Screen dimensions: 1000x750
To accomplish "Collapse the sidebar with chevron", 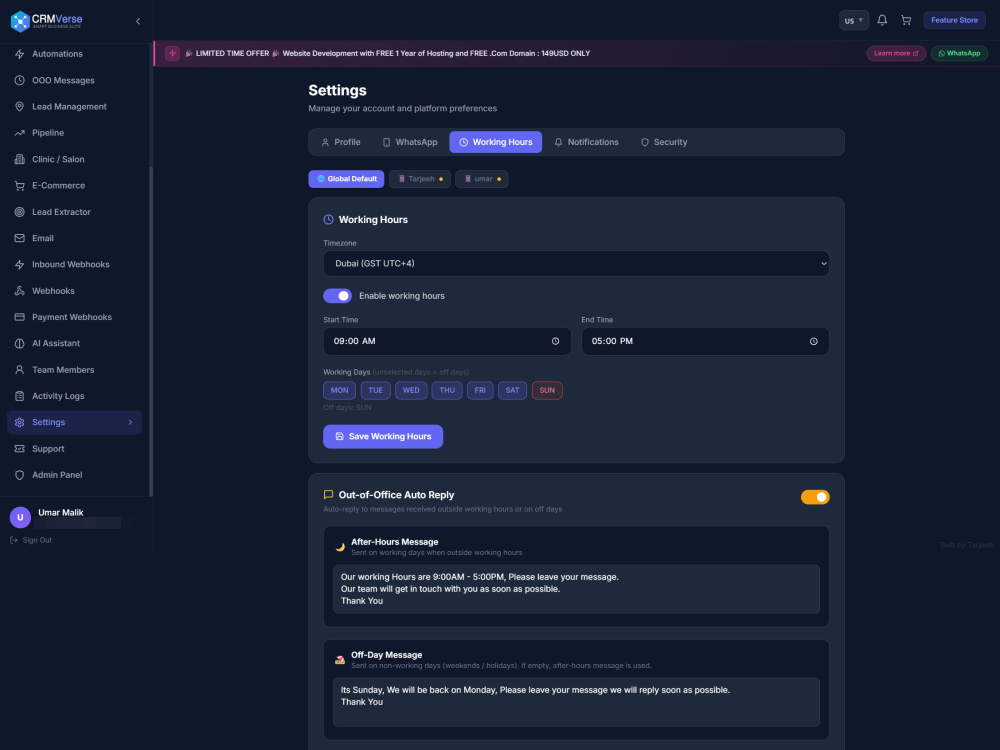I will pos(138,21).
